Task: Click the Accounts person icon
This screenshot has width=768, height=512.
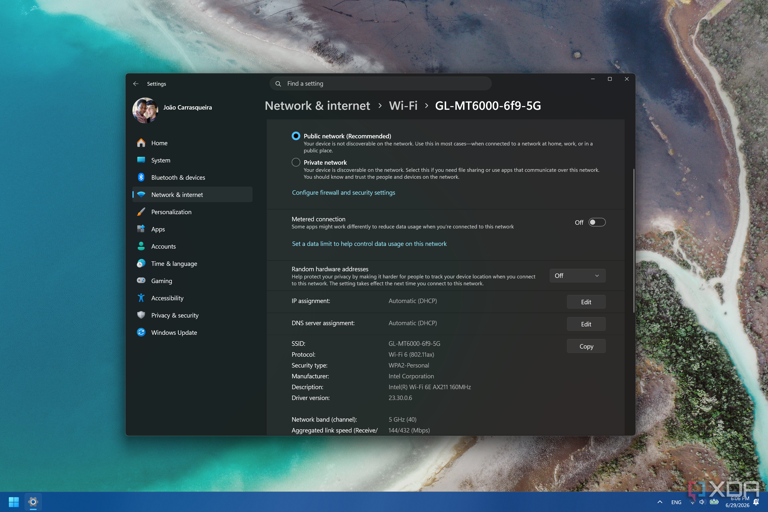Action: click(x=141, y=246)
